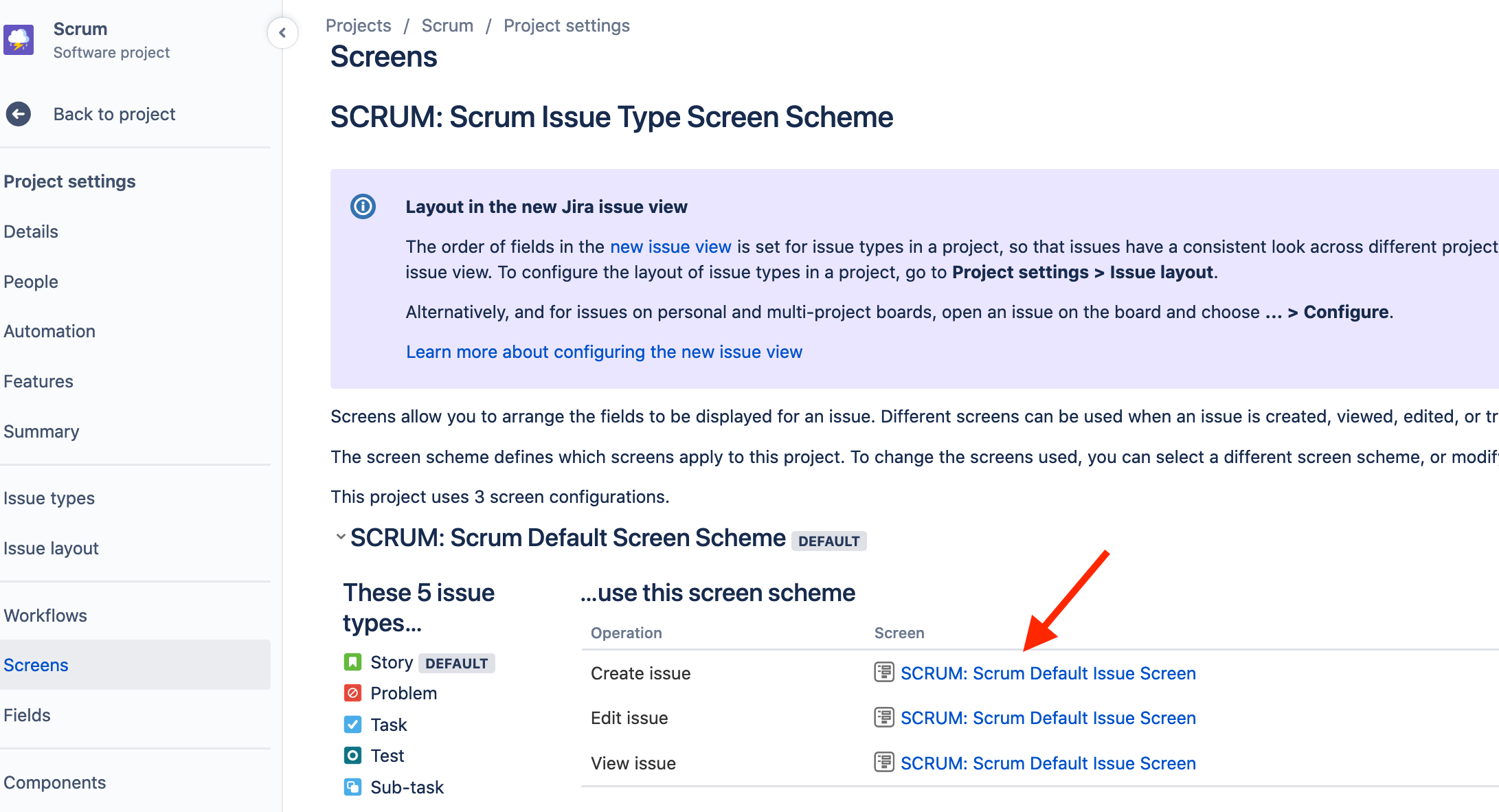The height and width of the screenshot is (812, 1499).
Task: Click the Story issue type label
Action: [392, 662]
